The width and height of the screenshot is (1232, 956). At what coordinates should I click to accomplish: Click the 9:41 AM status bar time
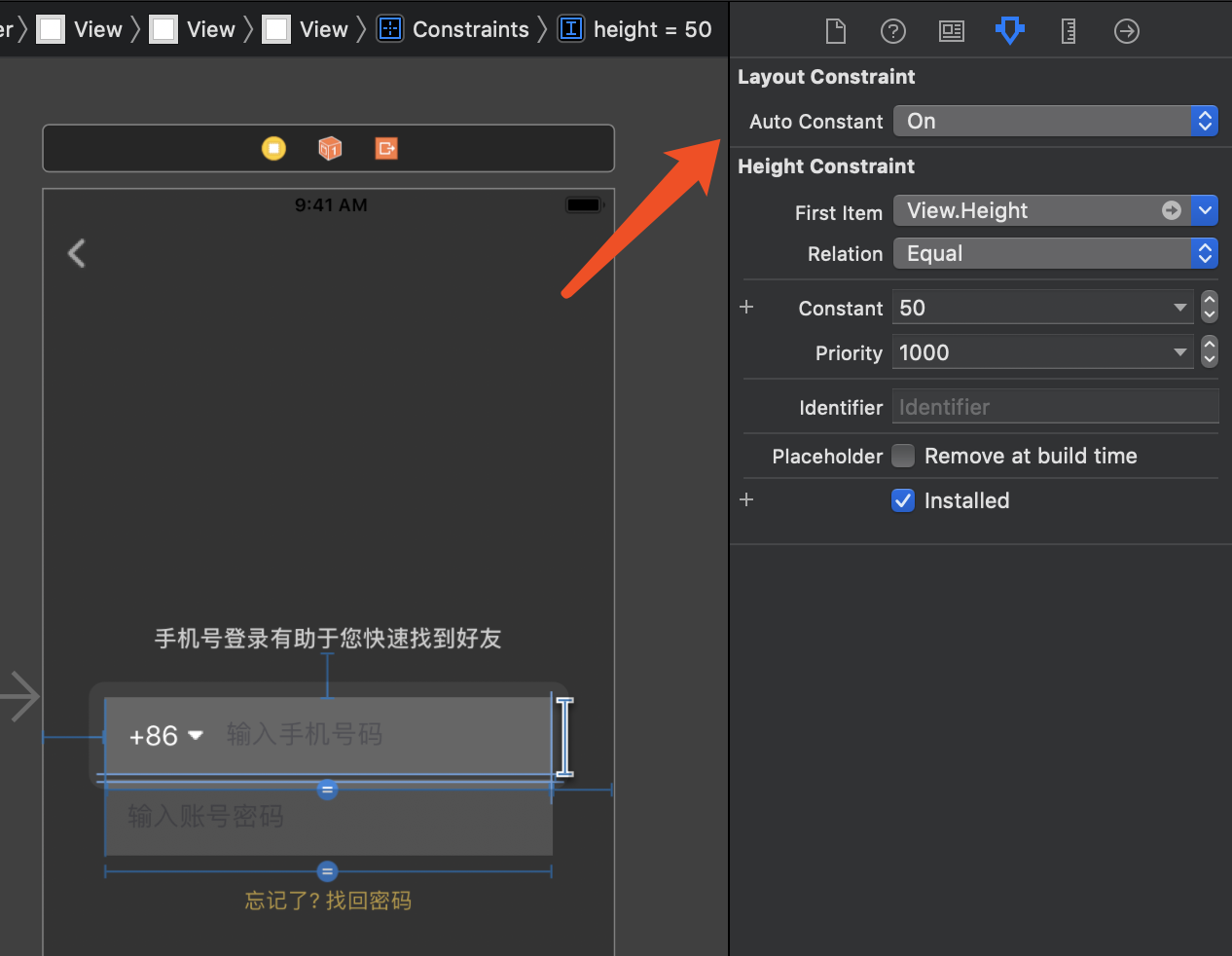tap(331, 205)
